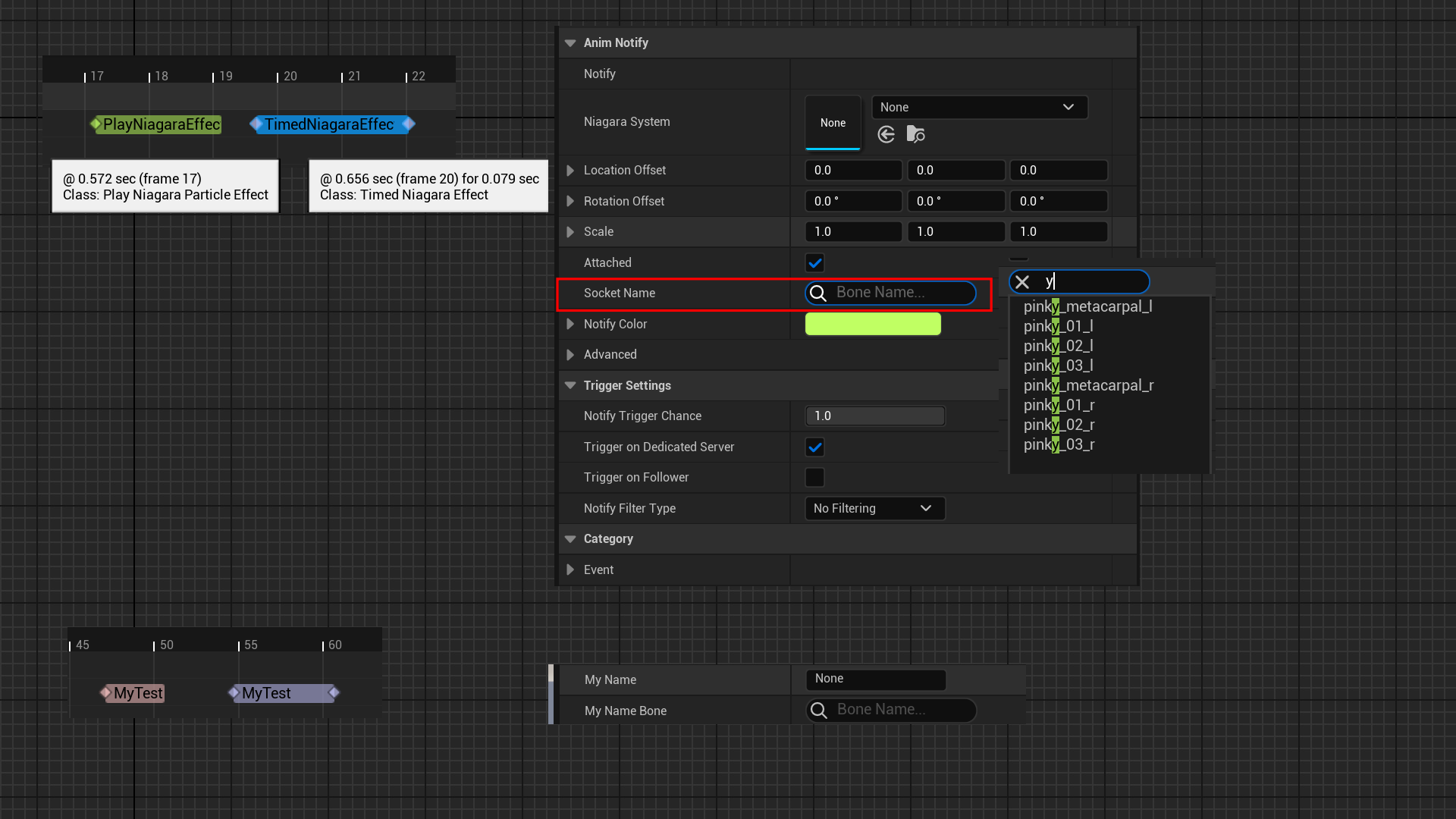Clear the bone search with the X icon

click(x=1022, y=282)
